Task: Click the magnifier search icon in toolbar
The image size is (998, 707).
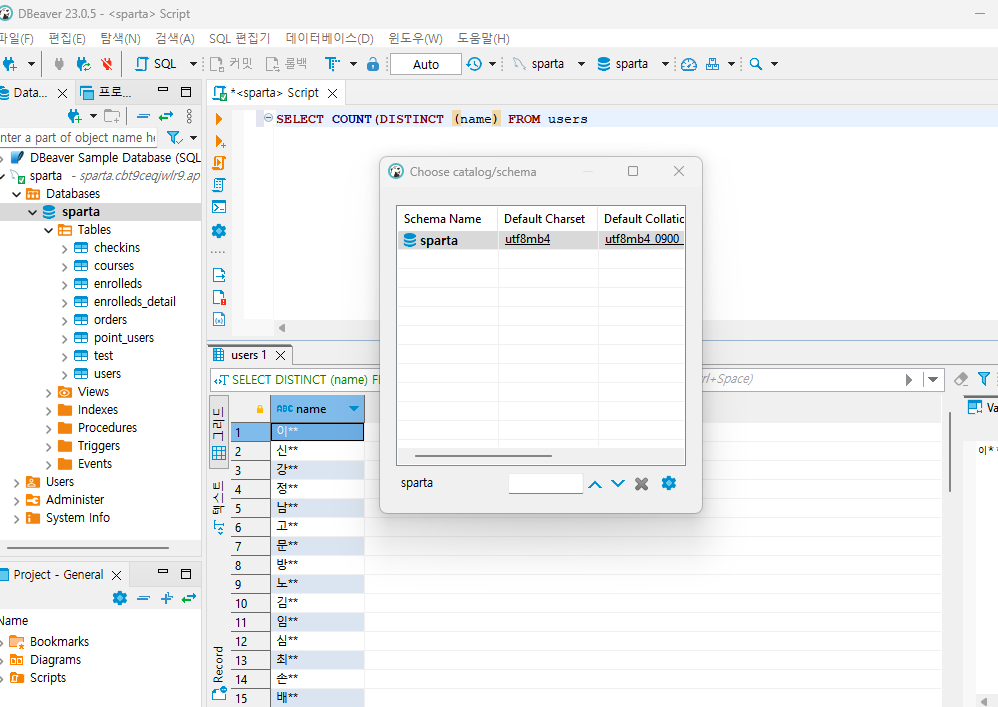Action: click(756, 64)
